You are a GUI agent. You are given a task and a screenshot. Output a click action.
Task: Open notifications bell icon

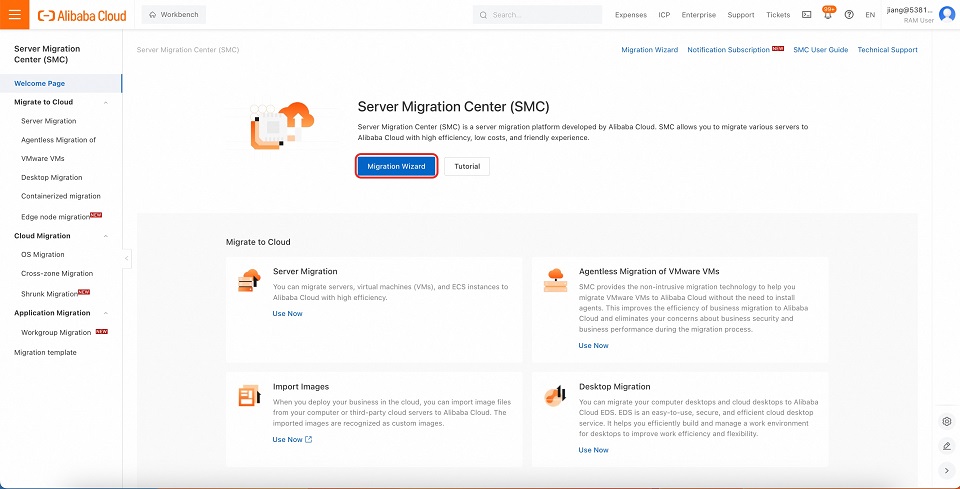pyautogui.click(x=828, y=15)
